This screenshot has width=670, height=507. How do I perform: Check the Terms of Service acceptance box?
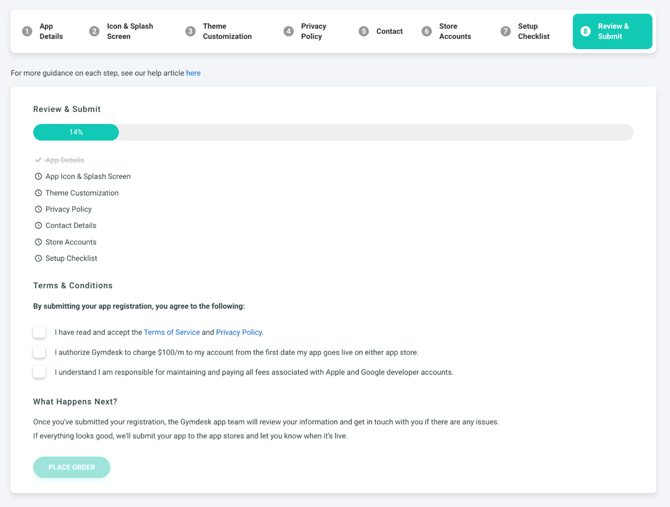(39, 332)
